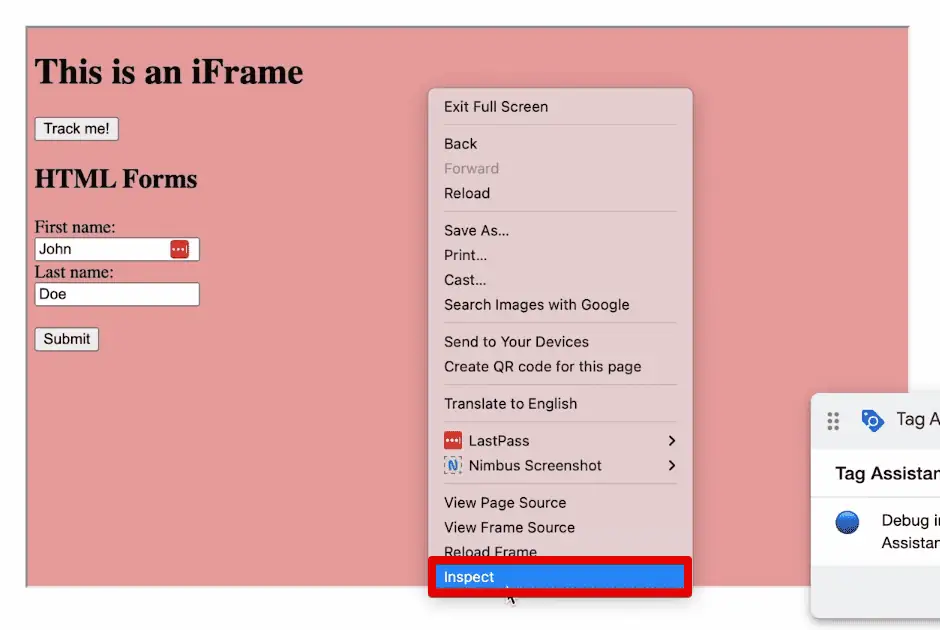Screen dimensions: 940x630
Task: Select Reload Frame
Action: click(x=490, y=551)
